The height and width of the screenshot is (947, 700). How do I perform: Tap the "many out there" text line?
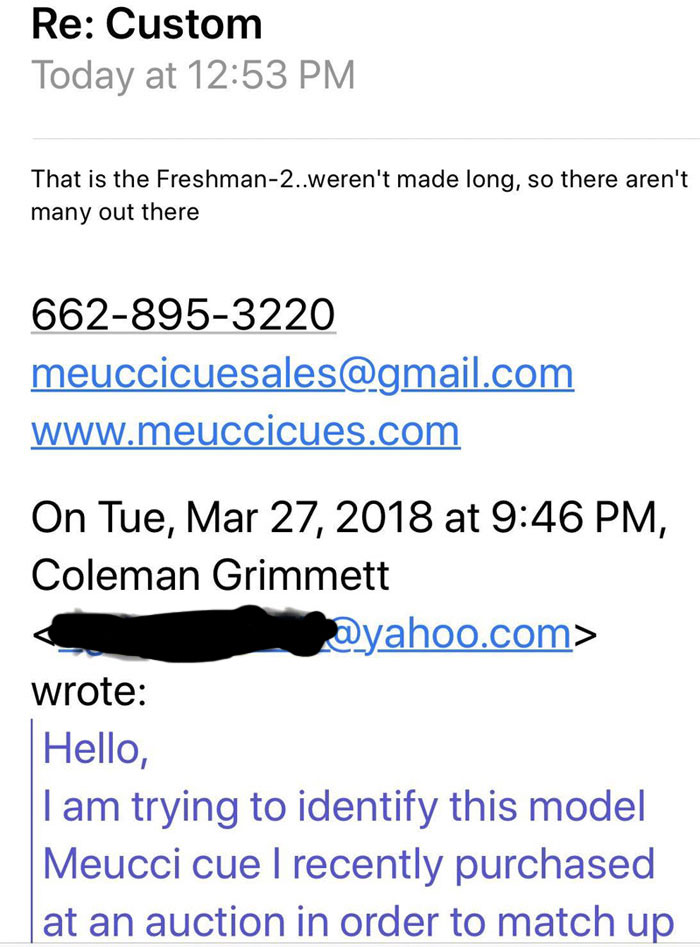115,212
